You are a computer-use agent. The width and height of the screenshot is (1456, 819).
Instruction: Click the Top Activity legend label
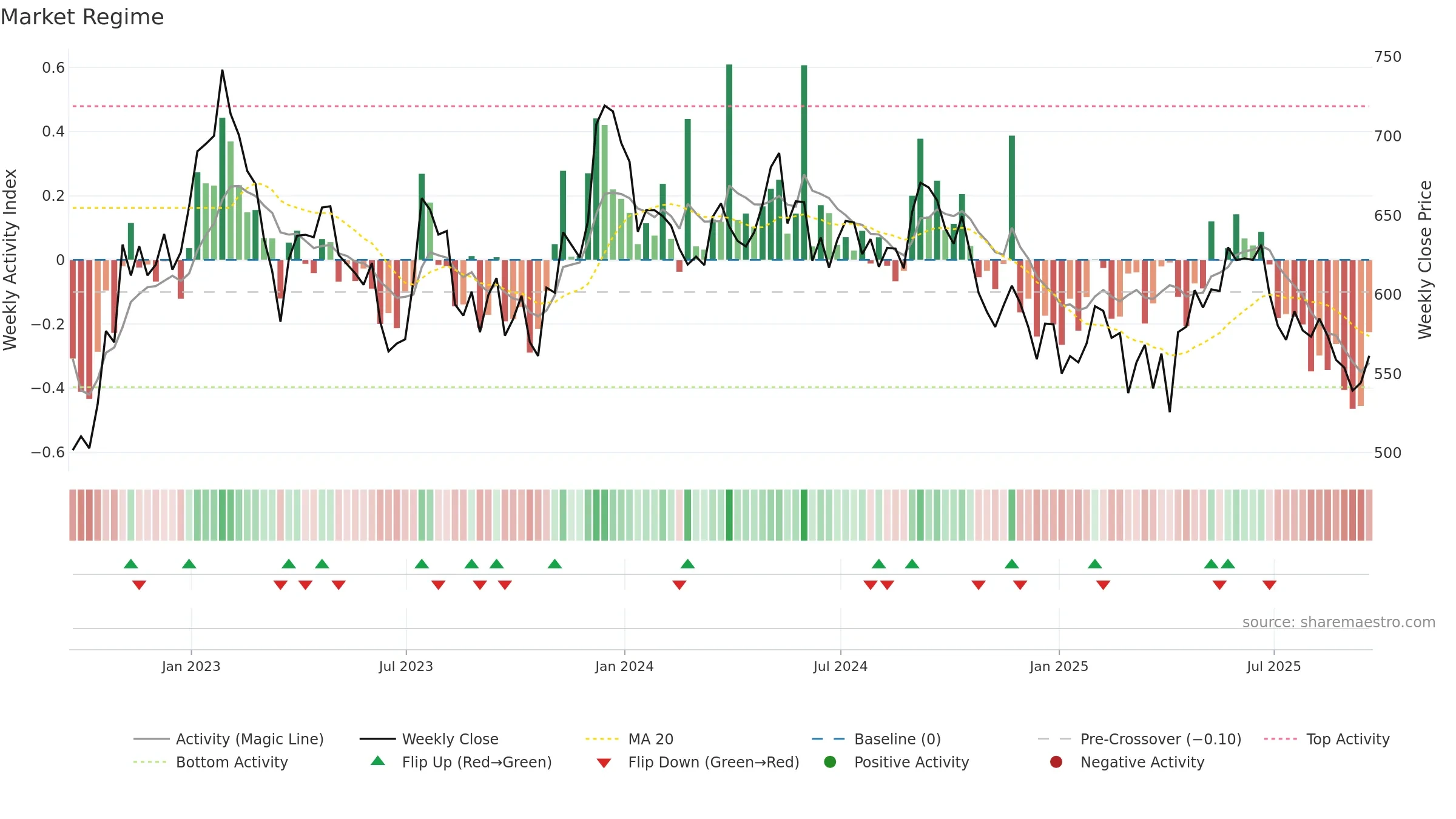point(1348,739)
